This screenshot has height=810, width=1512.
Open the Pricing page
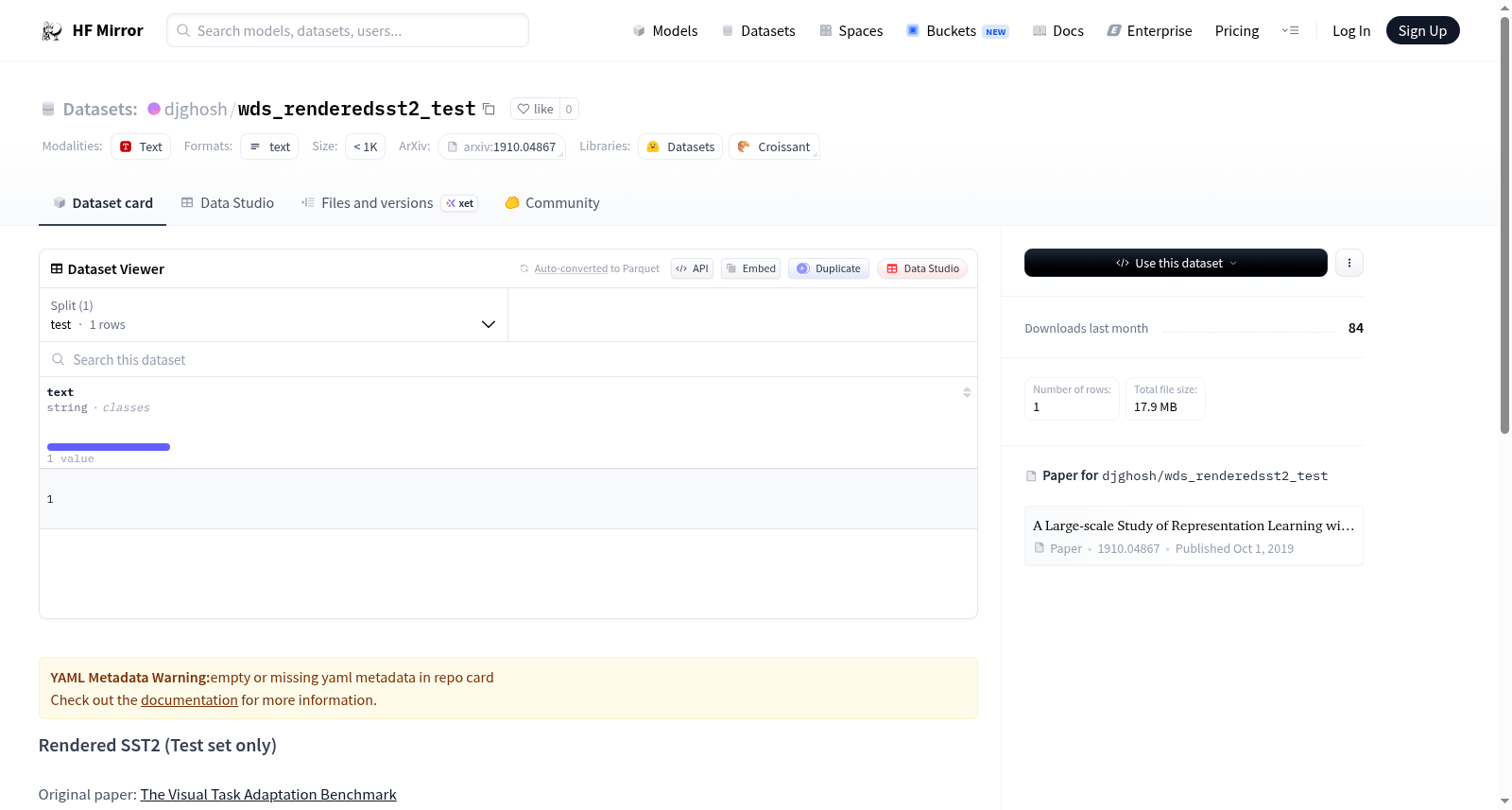point(1237,30)
